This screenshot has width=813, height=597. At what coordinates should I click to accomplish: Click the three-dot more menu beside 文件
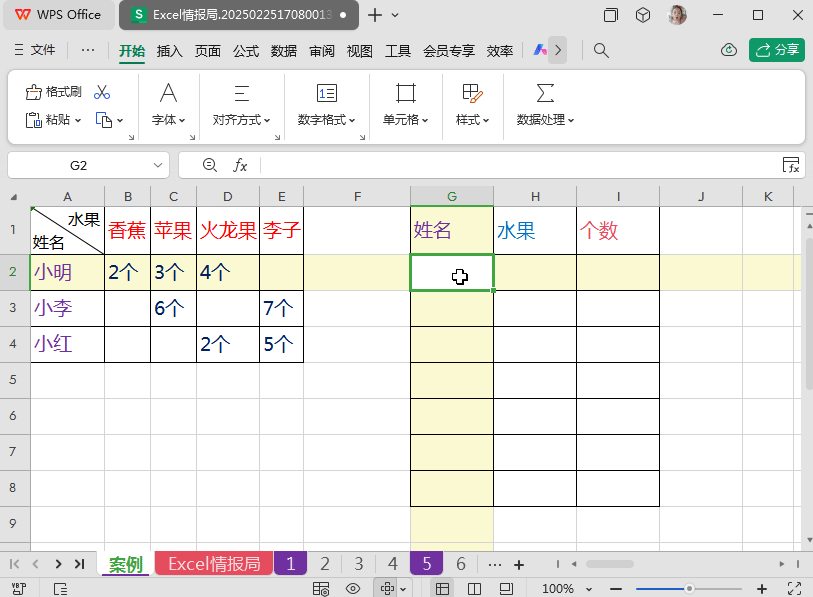tap(88, 50)
